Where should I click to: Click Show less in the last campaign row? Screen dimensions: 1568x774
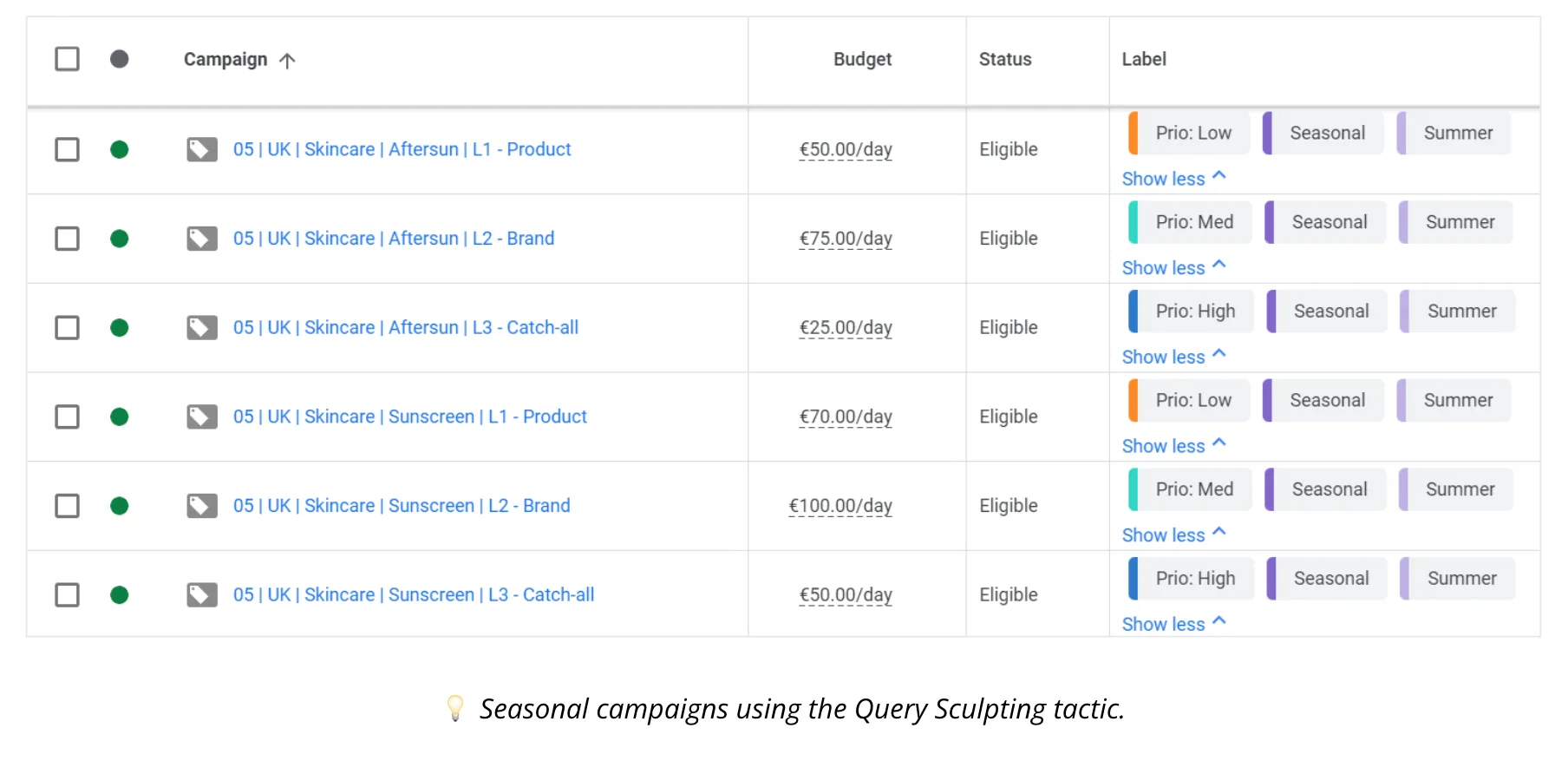coord(1173,624)
